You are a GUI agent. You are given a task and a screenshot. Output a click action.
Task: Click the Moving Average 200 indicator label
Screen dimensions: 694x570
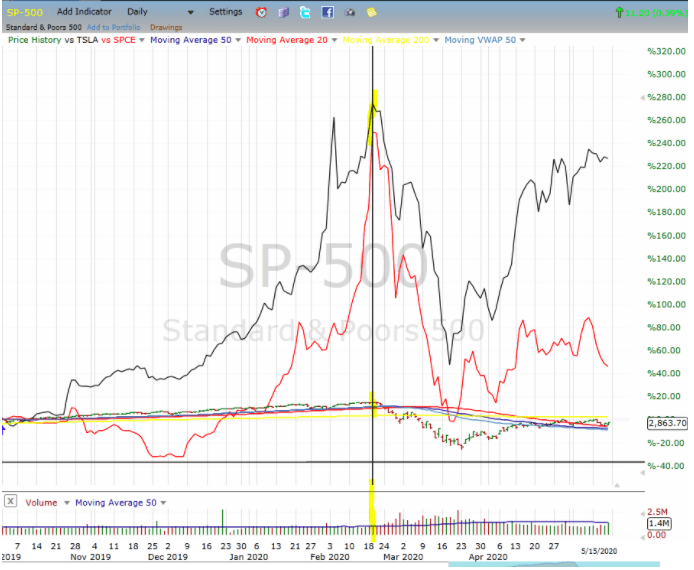point(386,40)
